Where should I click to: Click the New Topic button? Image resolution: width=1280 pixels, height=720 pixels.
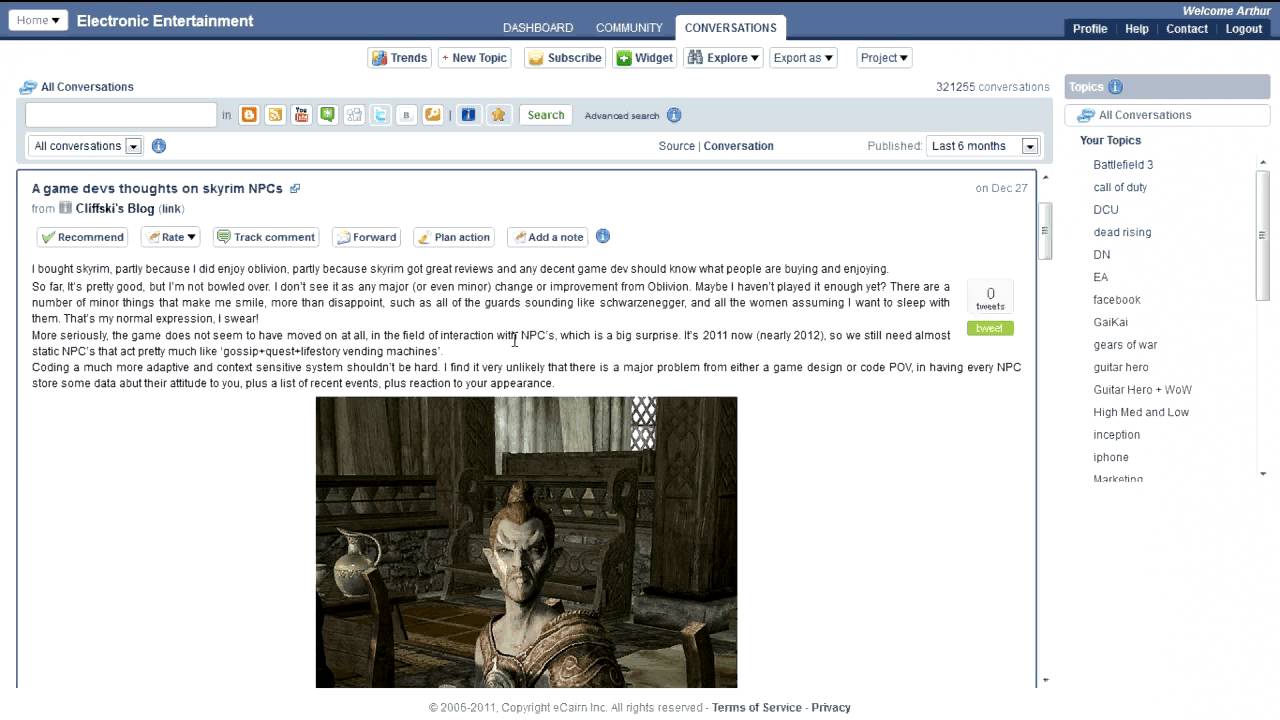pyautogui.click(x=474, y=58)
